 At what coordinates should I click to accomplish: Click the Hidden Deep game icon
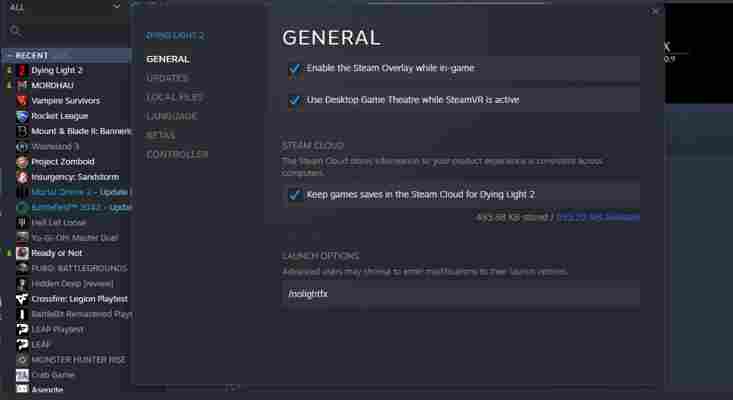(x=22, y=284)
